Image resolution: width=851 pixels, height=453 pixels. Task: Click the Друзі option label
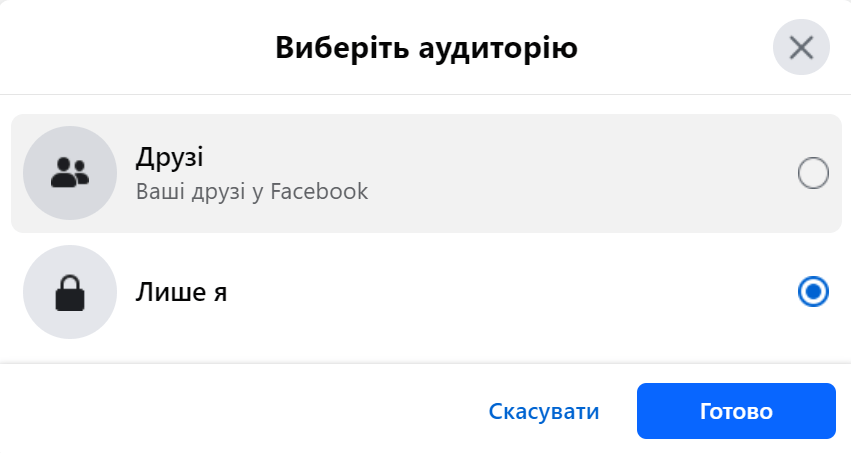click(170, 157)
